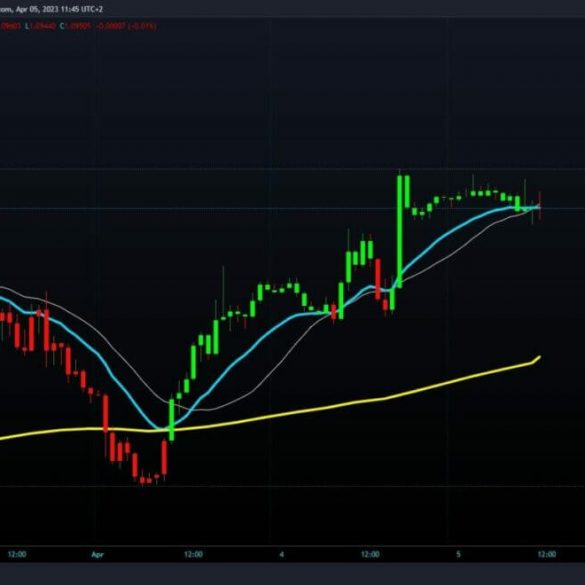
Task: Select the lower horizontal support line
Action: [x=292, y=486]
